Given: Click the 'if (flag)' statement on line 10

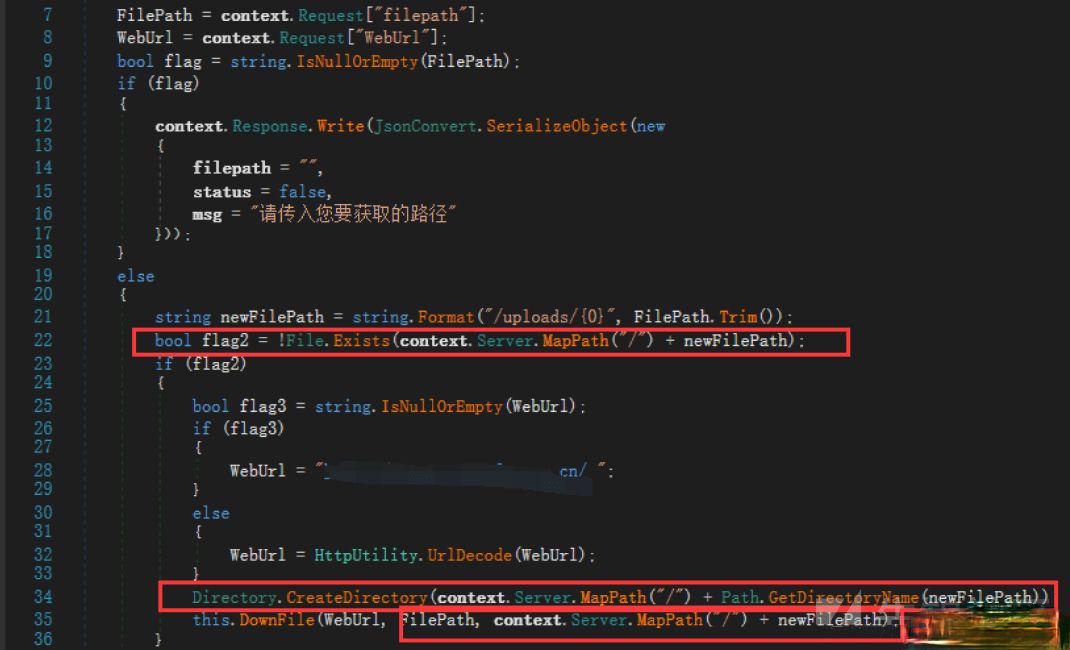Looking at the screenshot, I should [158, 83].
